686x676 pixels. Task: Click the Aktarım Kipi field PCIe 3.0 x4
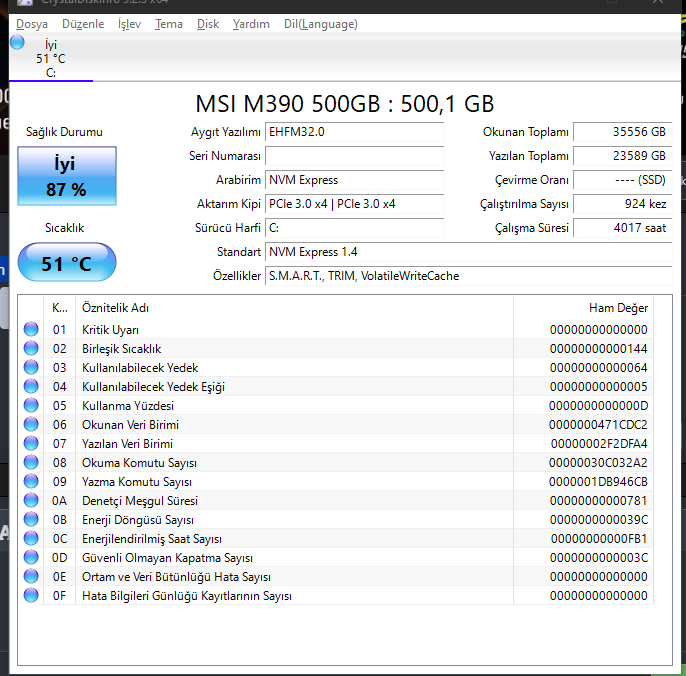pyautogui.click(x=354, y=204)
